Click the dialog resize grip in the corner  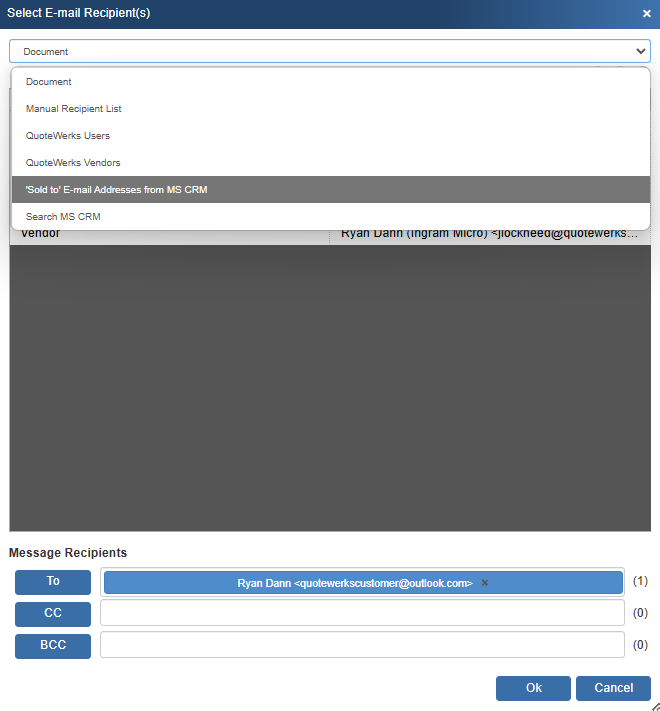point(655,706)
